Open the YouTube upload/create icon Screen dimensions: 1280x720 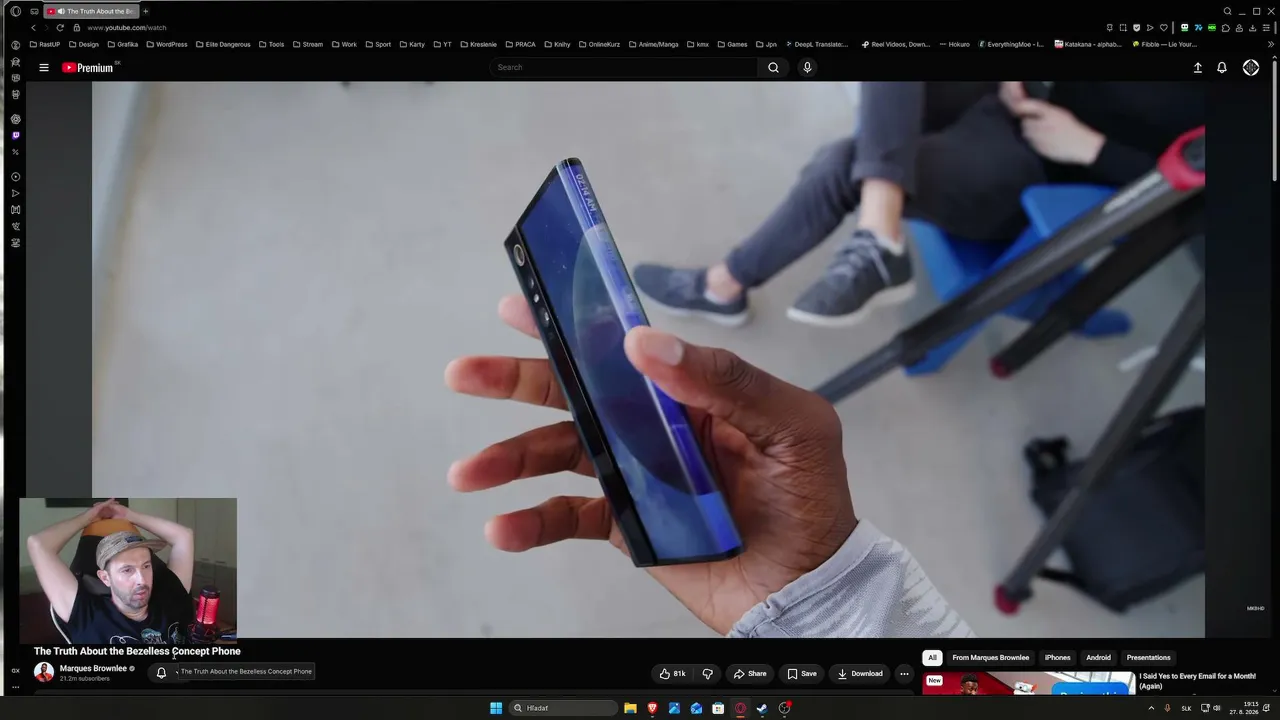(1197, 68)
